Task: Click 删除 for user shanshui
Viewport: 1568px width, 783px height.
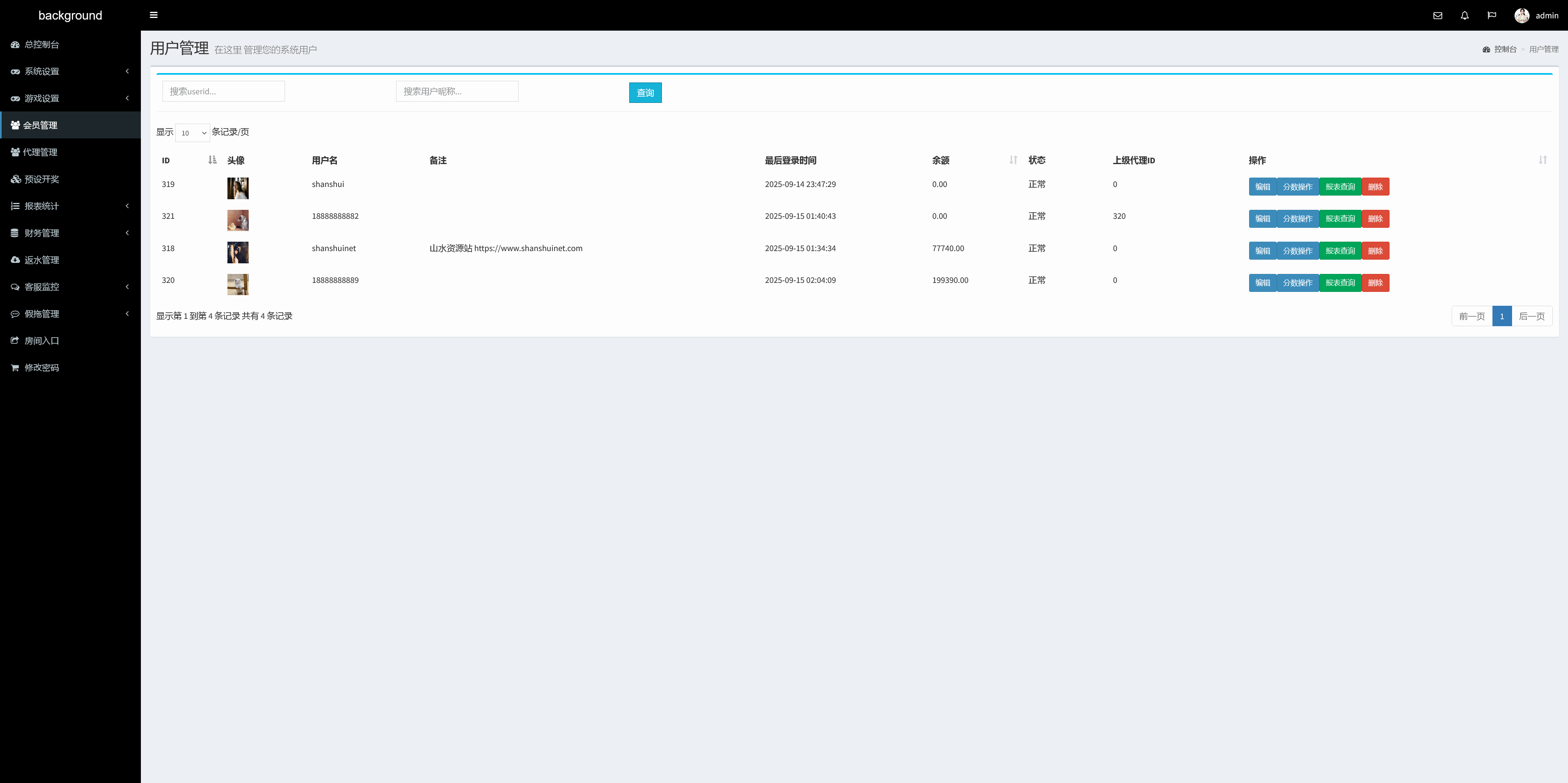Action: pyautogui.click(x=1375, y=187)
